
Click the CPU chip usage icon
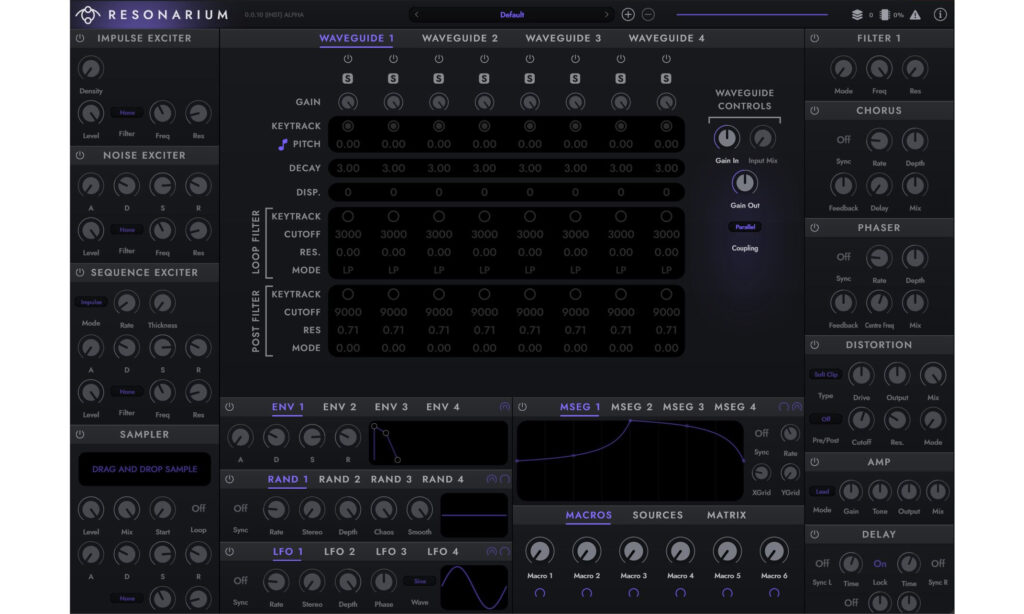tap(884, 14)
